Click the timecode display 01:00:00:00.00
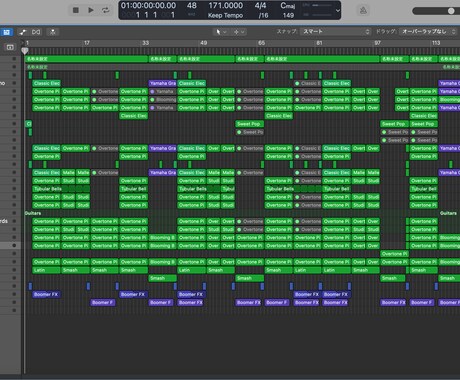Image resolution: width=460 pixels, height=380 pixels. point(148,6)
